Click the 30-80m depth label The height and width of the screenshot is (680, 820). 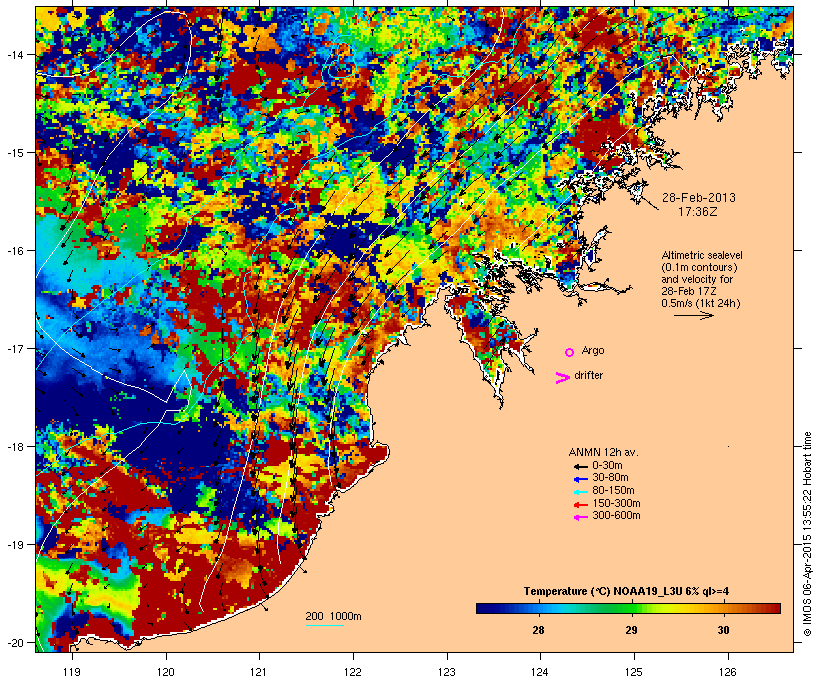(x=610, y=478)
